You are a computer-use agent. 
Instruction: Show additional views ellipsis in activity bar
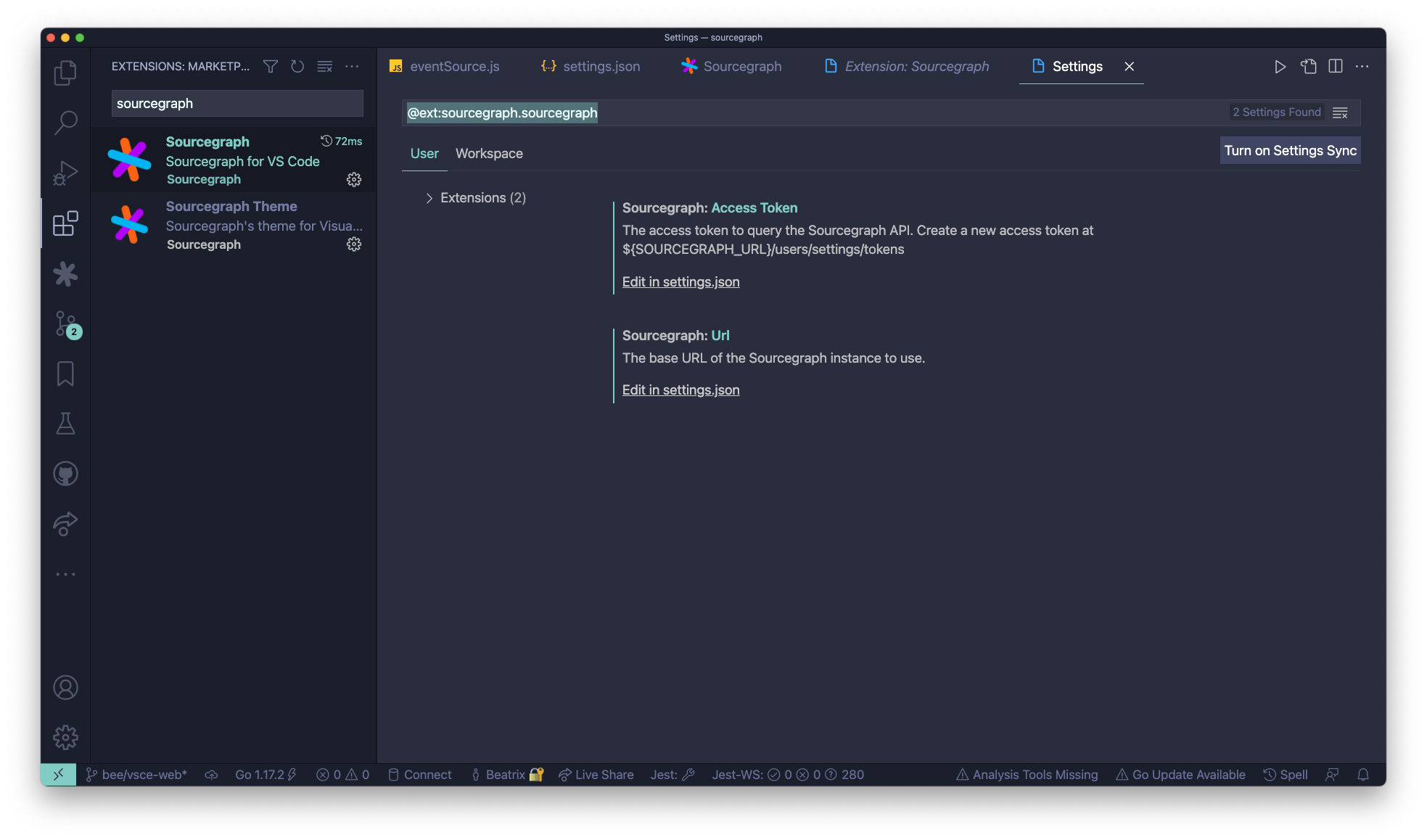coord(65,575)
